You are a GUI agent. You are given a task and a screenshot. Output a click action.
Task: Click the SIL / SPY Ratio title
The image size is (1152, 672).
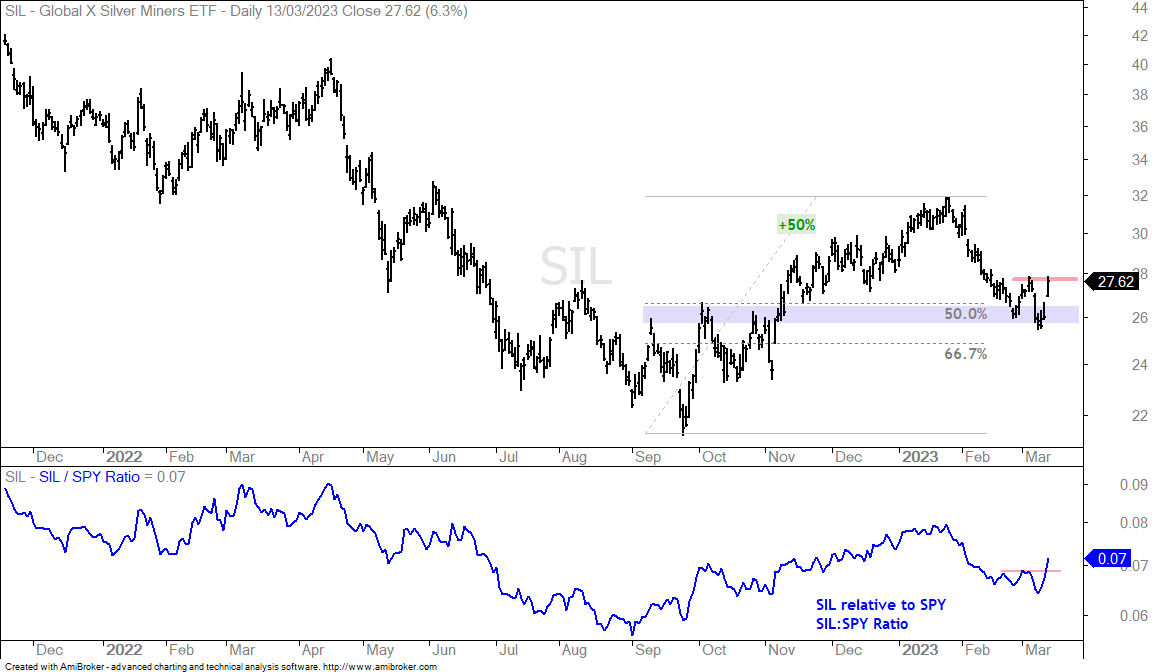point(89,477)
